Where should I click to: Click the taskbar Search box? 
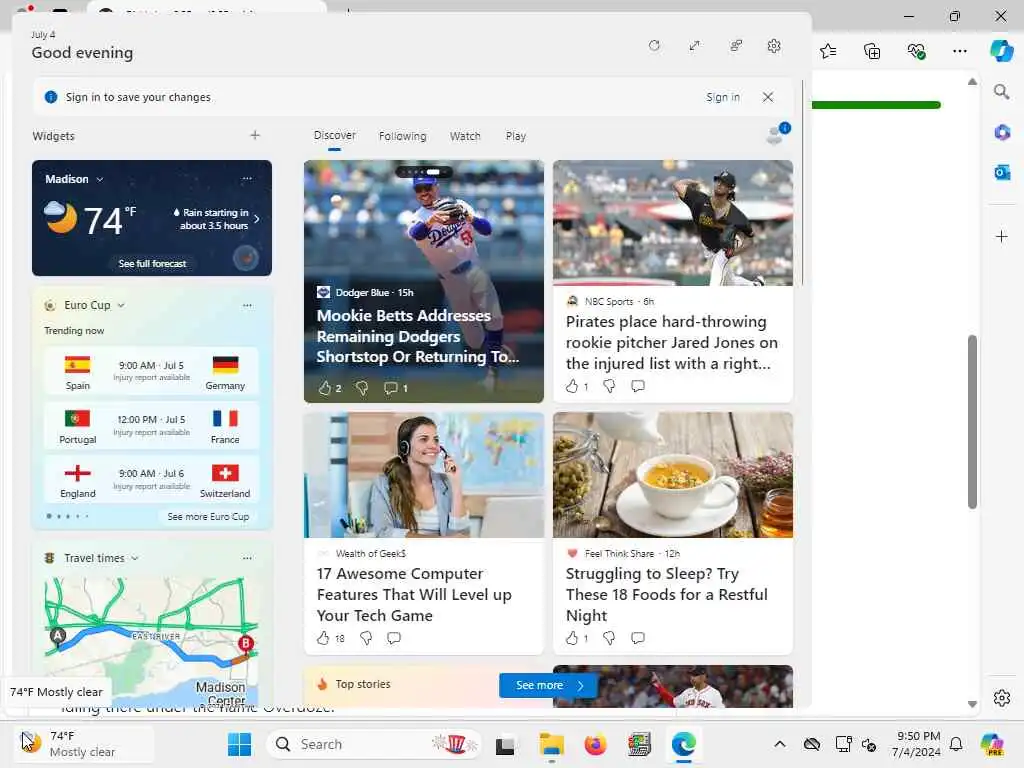click(374, 744)
